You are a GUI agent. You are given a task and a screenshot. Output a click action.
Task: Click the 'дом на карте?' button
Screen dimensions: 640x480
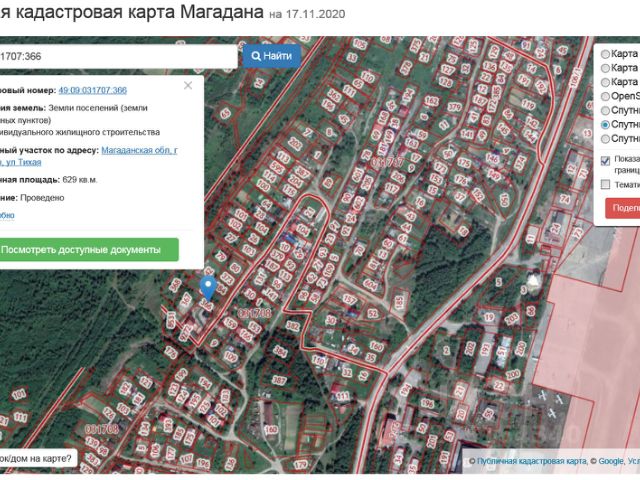point(38,459)
